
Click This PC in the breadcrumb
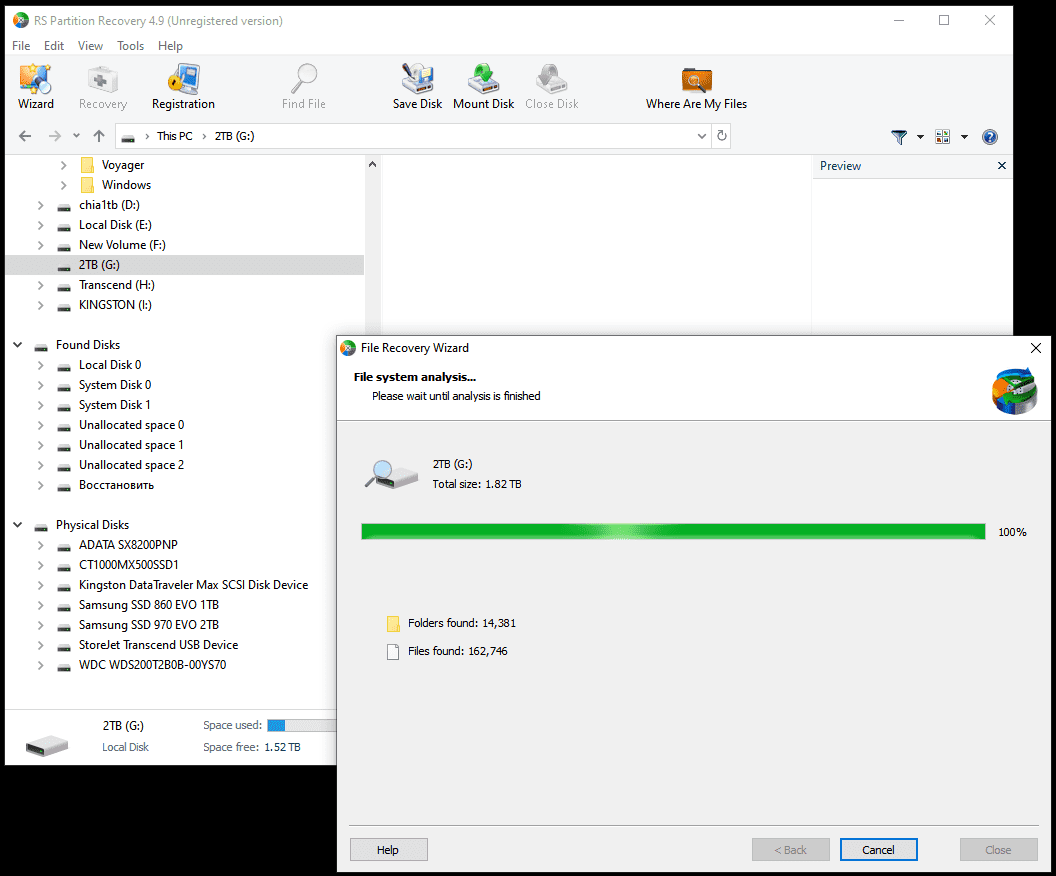[x=174, y=136]
